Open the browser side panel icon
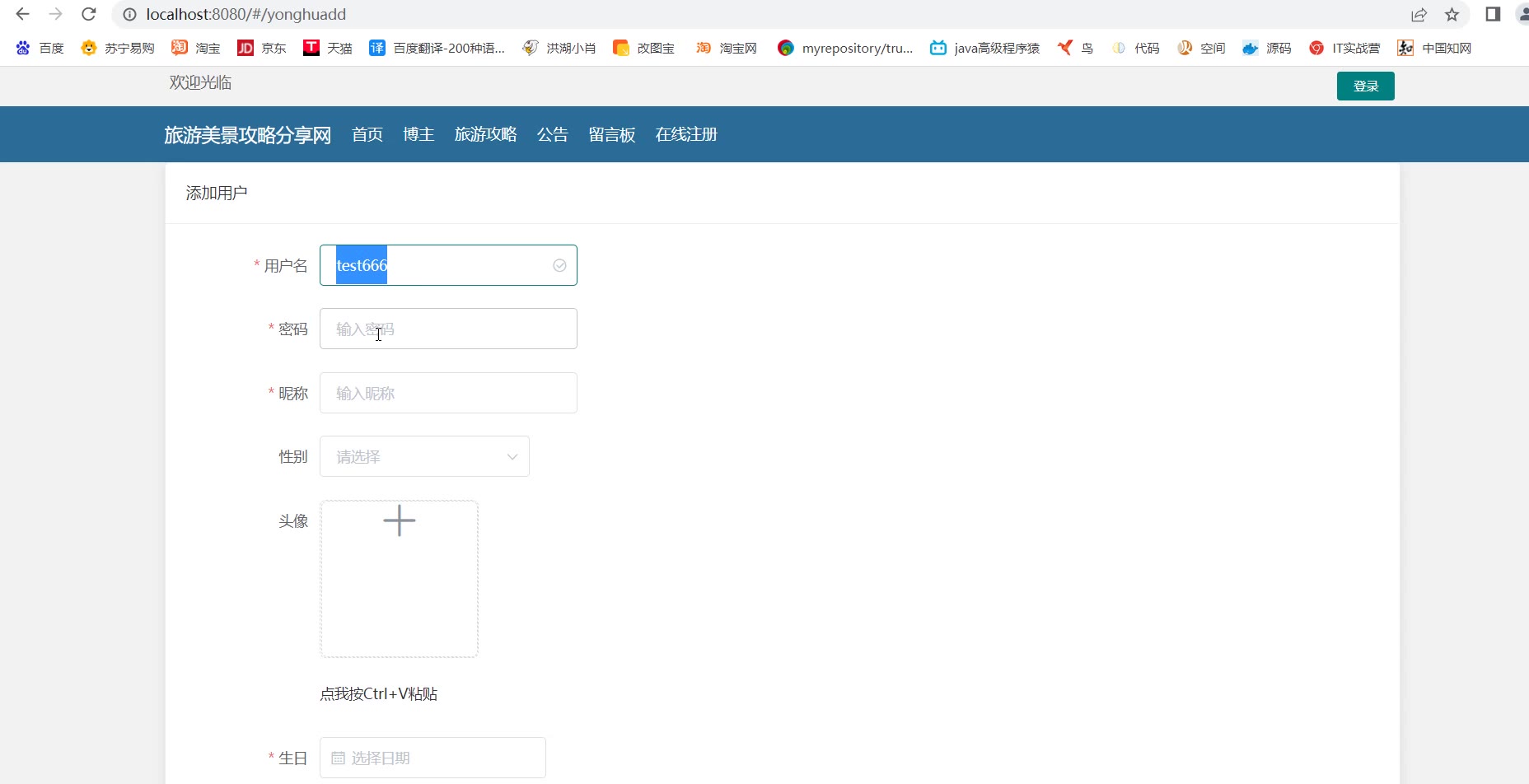The height and width of the screenshot is (784, 1529). [1493, 14]
